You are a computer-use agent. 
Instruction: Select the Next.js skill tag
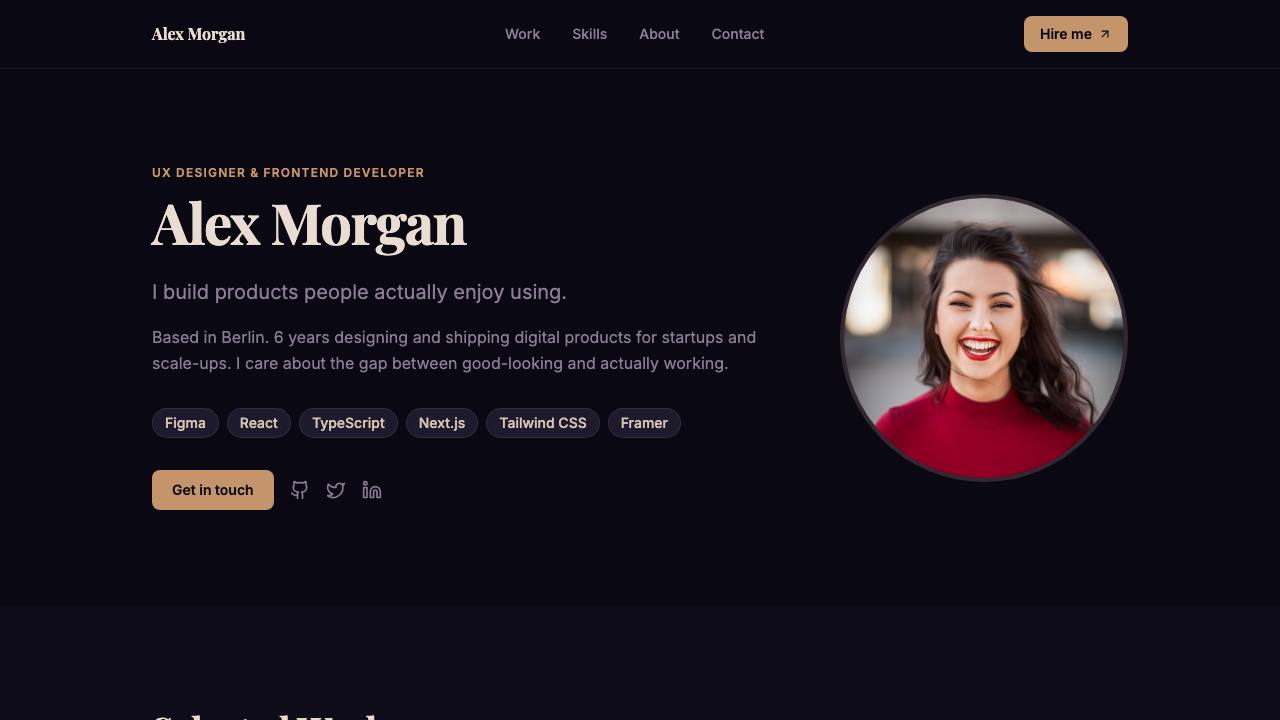click(442, 423)
